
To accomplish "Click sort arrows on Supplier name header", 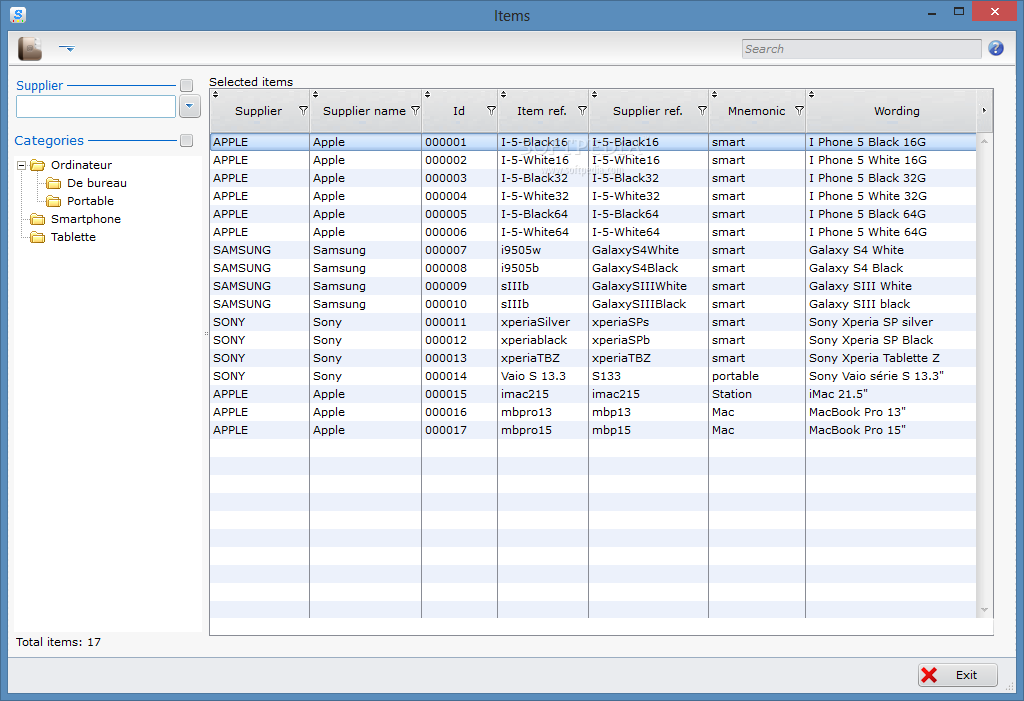I will tap(315, 95).
